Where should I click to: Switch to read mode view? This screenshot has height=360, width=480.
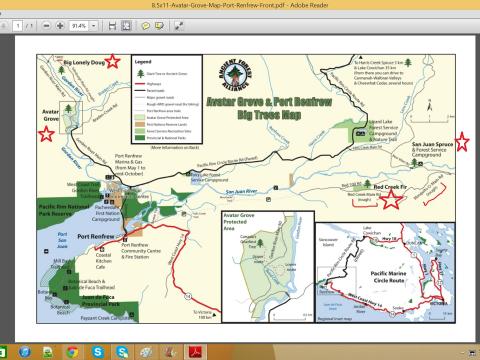click(x=179, y=26)
